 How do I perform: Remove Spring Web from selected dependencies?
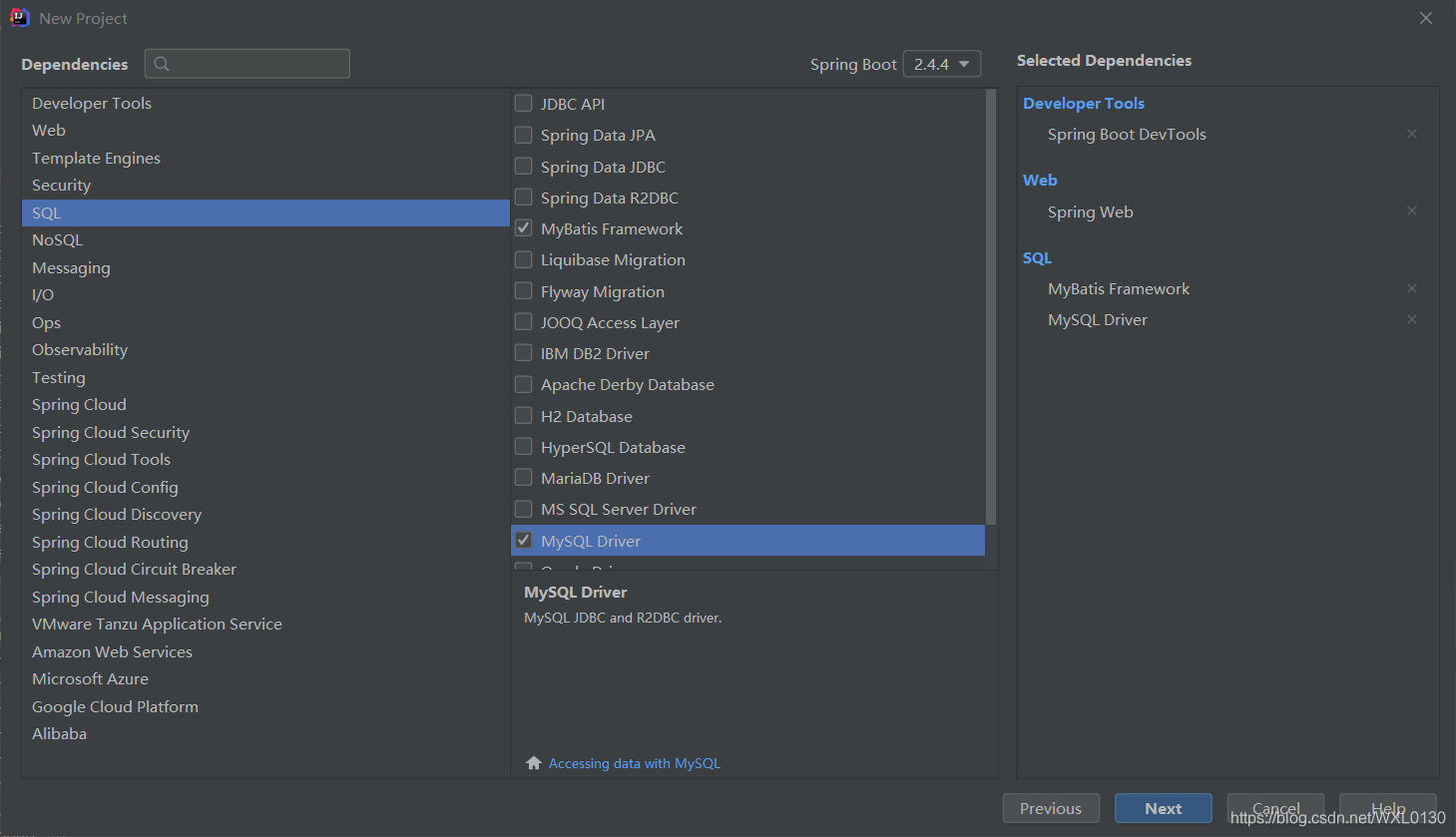point(1411,210)
